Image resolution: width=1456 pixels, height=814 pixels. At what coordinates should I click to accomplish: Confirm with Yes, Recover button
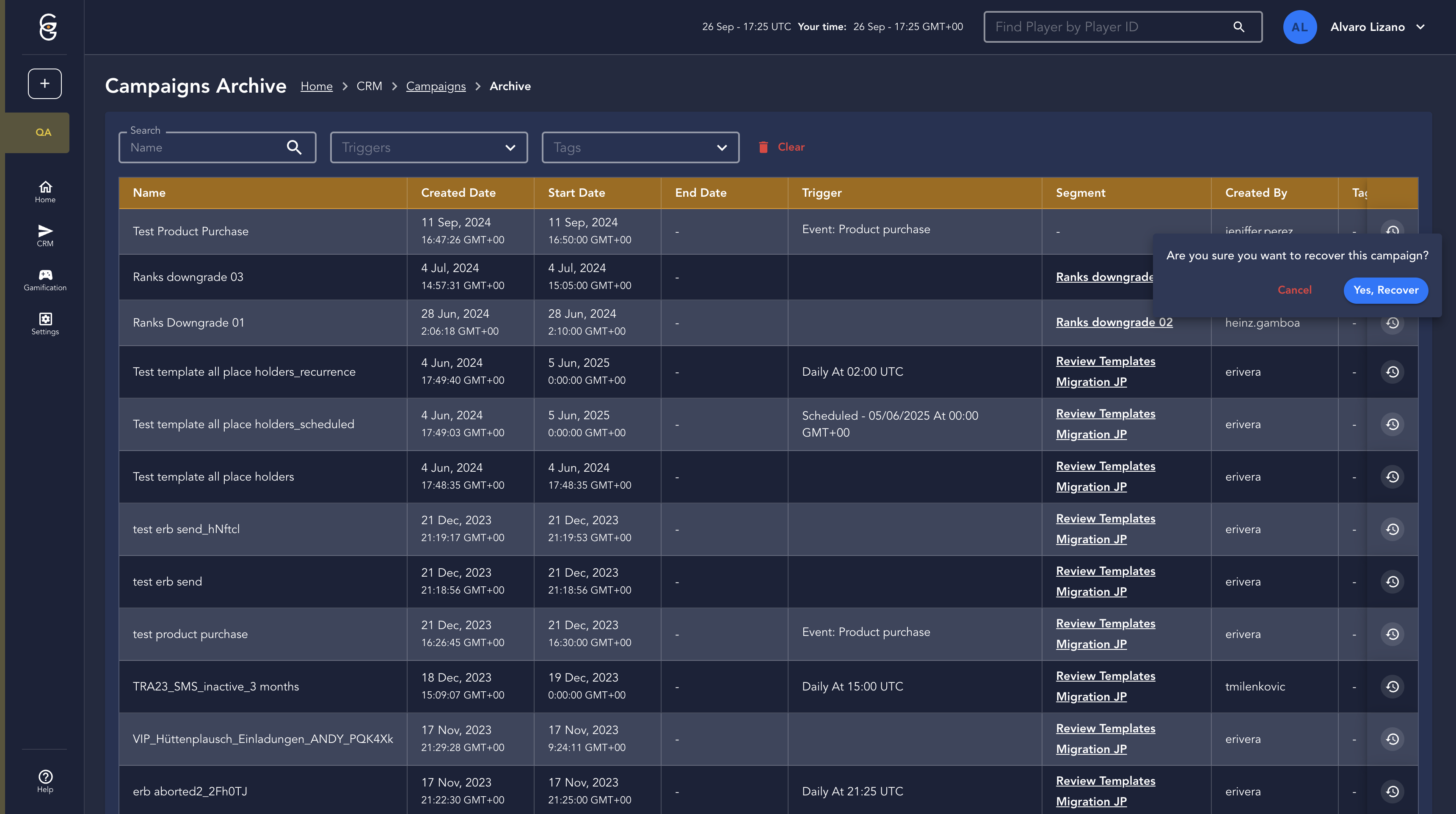pyautogui.click(x=1385, y=290)
